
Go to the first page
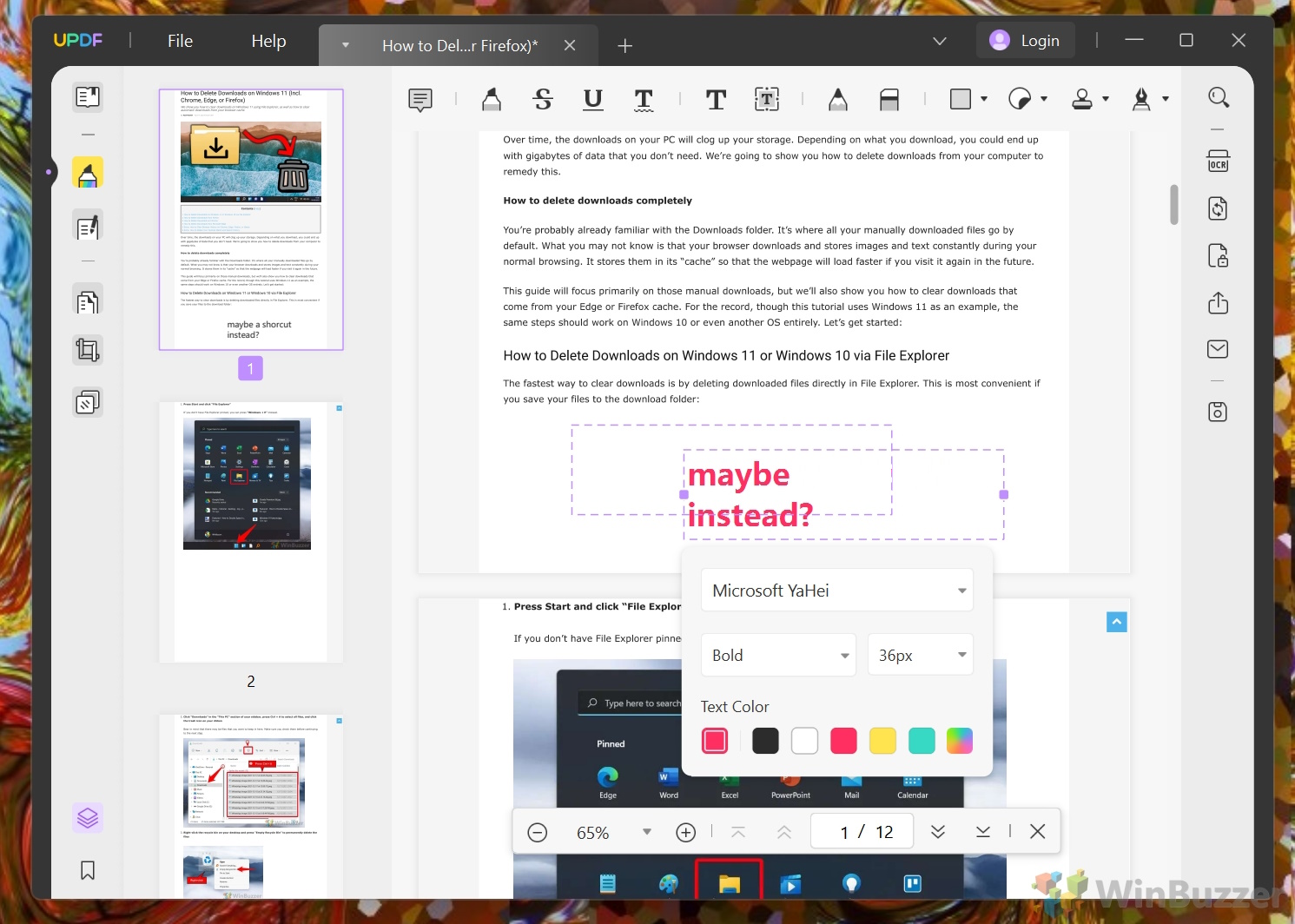click(738, 832)
